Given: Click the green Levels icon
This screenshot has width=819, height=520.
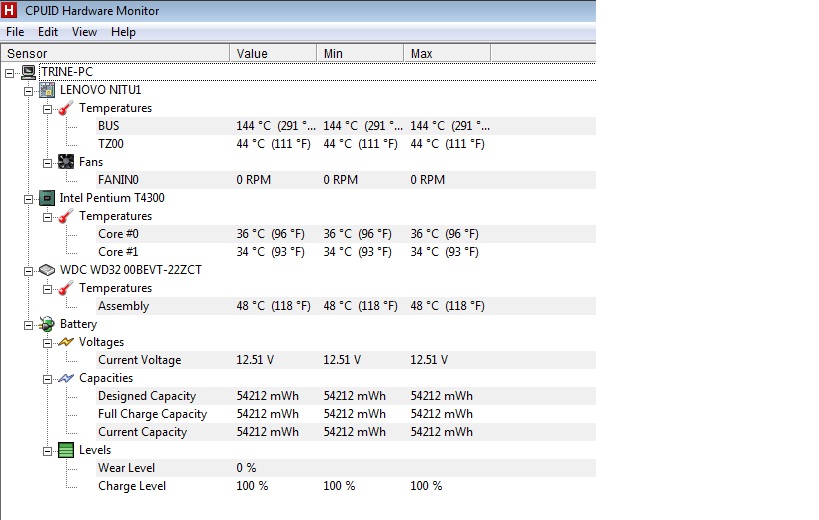Looking at the screenshot, I should click(66, 450).
